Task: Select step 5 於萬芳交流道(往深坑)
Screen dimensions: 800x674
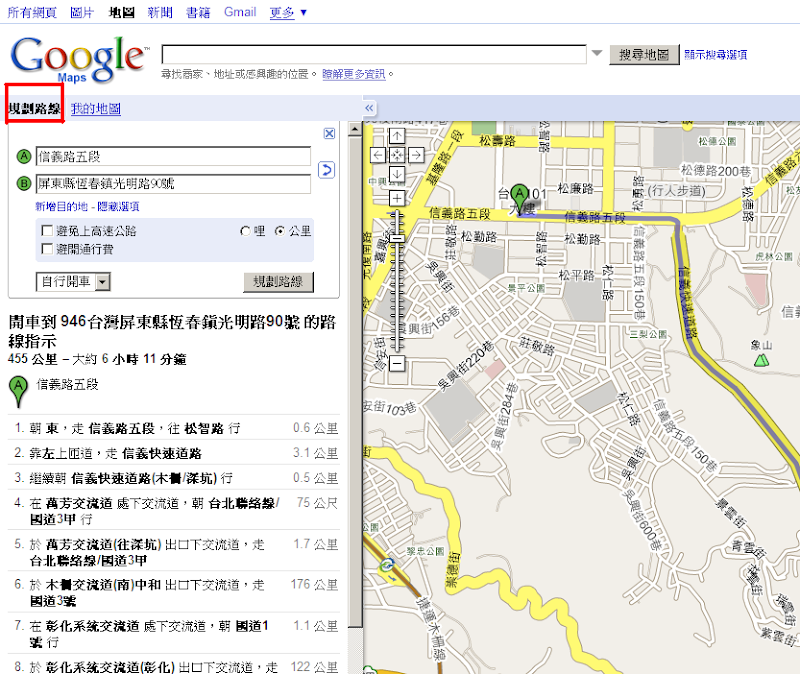Action: (174, 552)
